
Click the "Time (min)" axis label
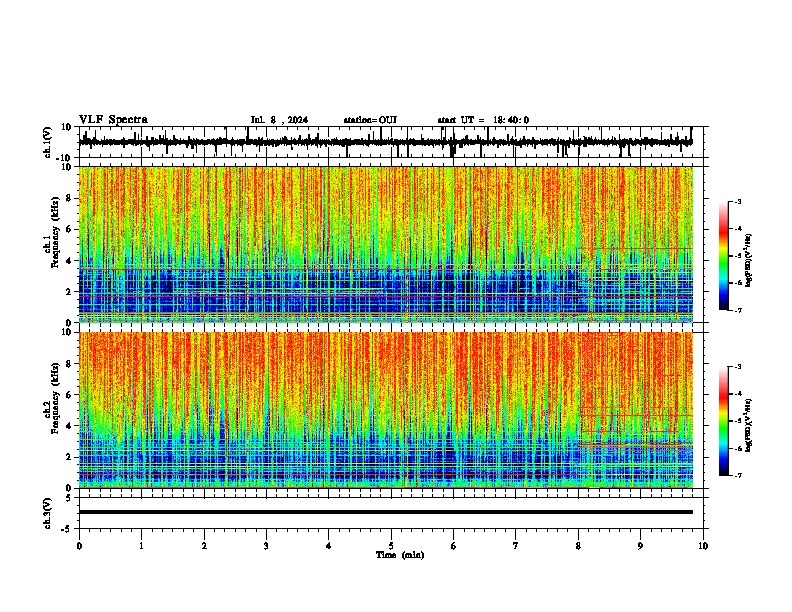(400, 555)
